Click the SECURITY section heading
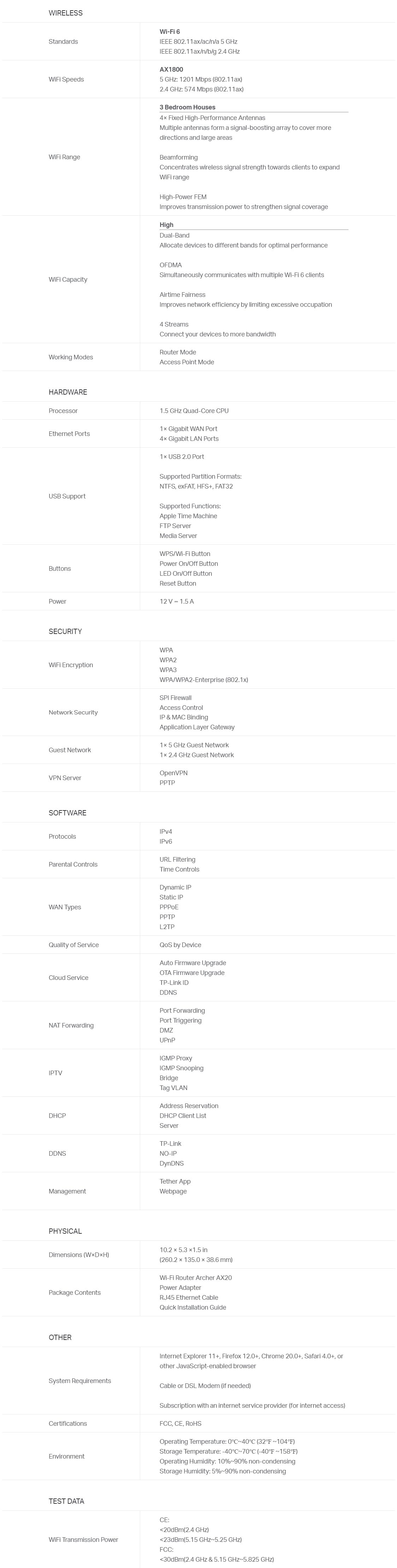The image size is (397, 1568). (x=65, y=631)
